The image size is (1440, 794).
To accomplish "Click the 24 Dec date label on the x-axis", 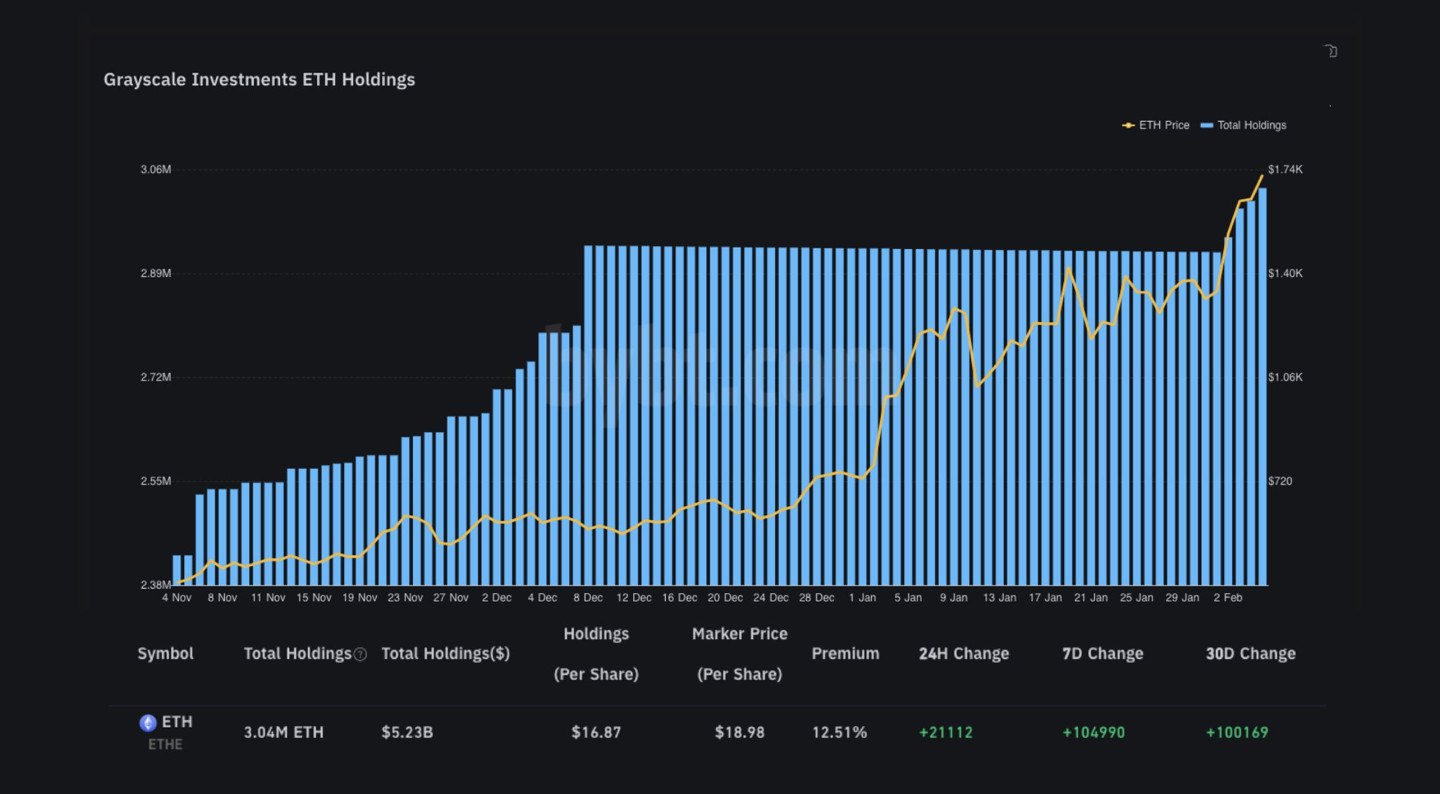I will point(771,597).
